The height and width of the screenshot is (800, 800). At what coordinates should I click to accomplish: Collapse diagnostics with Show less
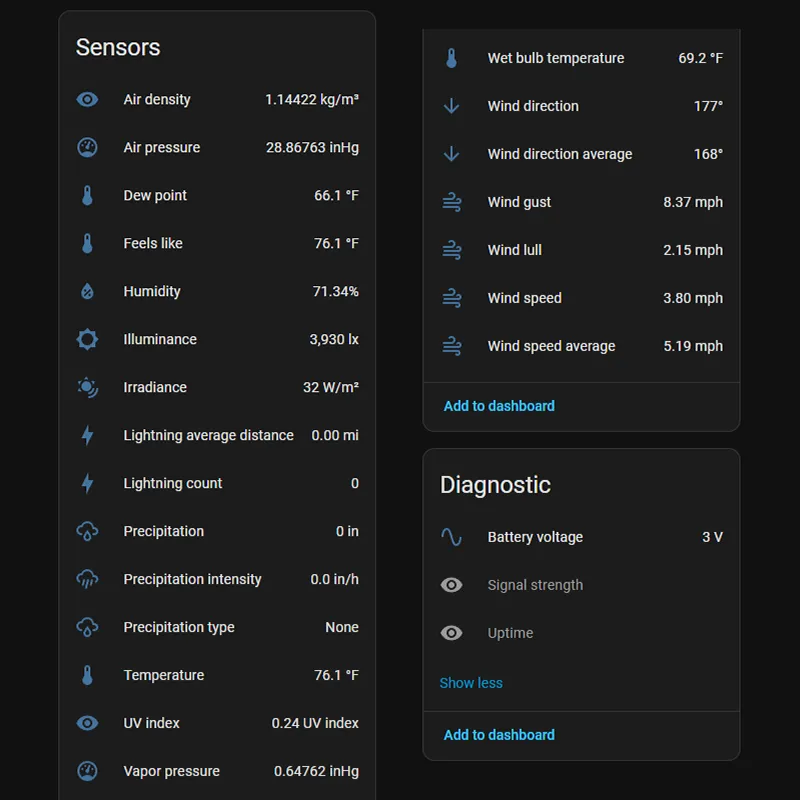(x=471, y=683)
